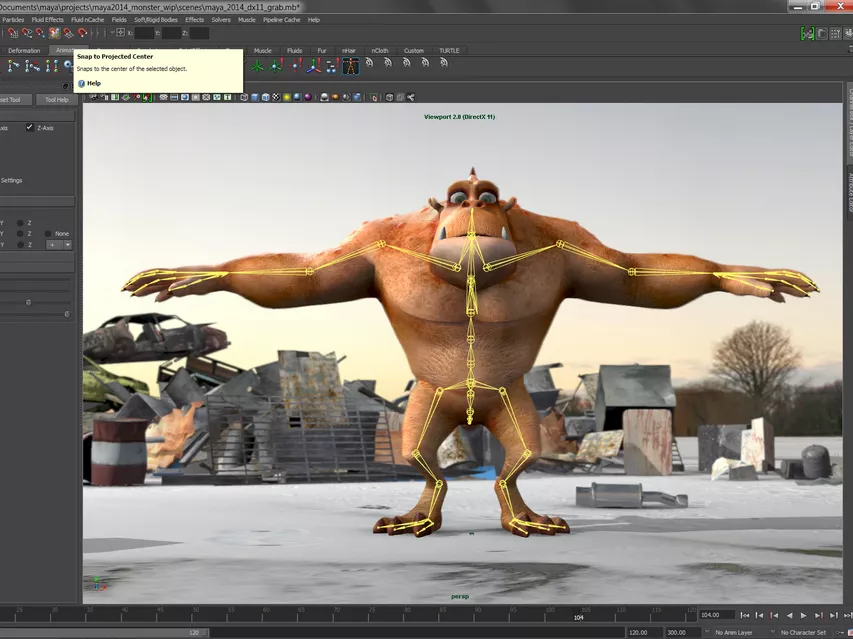Select the second row Z radio button
The height and width of the screenshot is (639, 853).
coord(20,234)
